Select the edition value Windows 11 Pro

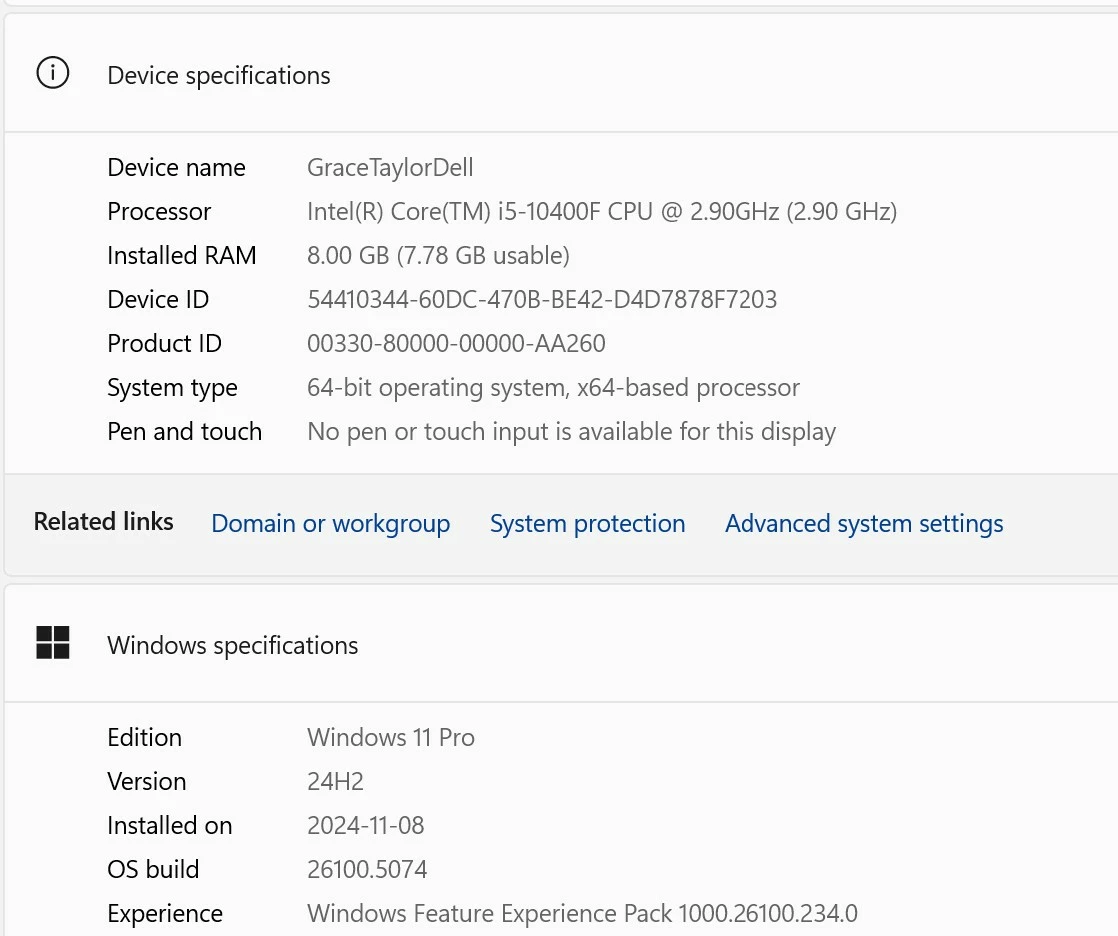pyautogui.click(x=391, y=738)
